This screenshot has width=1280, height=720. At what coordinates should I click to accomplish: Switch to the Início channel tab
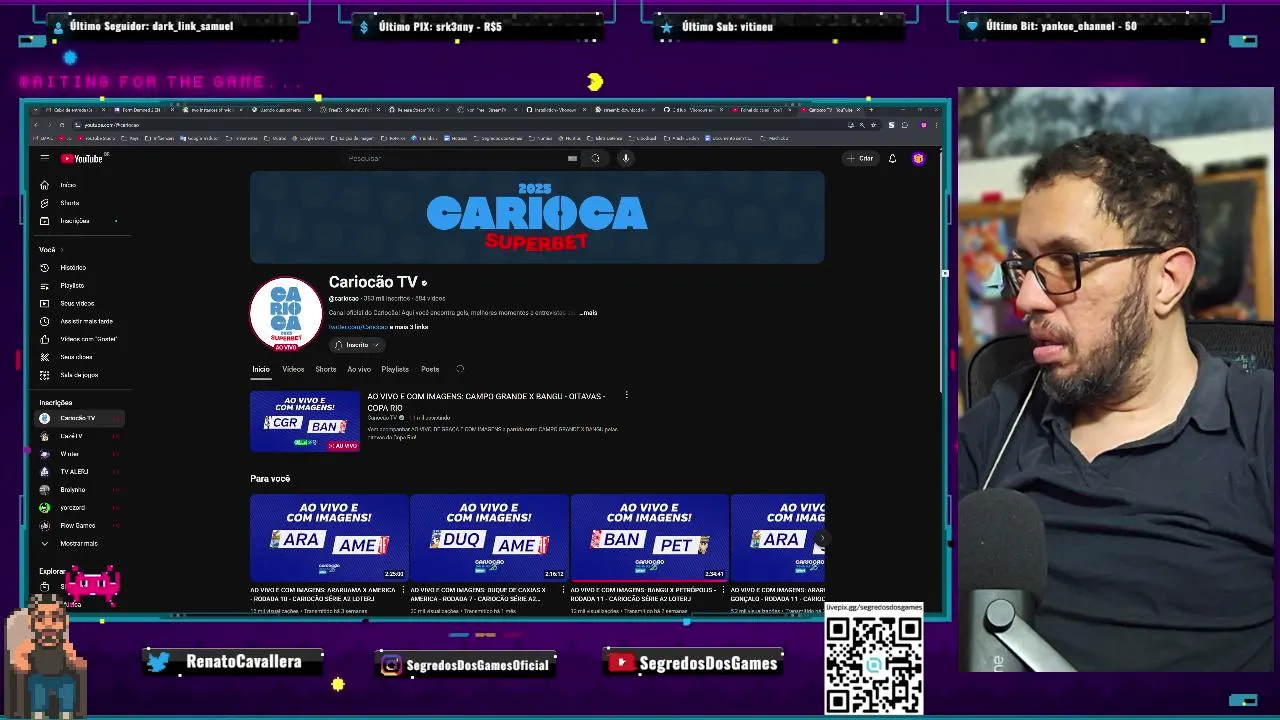tap(260, 369)
